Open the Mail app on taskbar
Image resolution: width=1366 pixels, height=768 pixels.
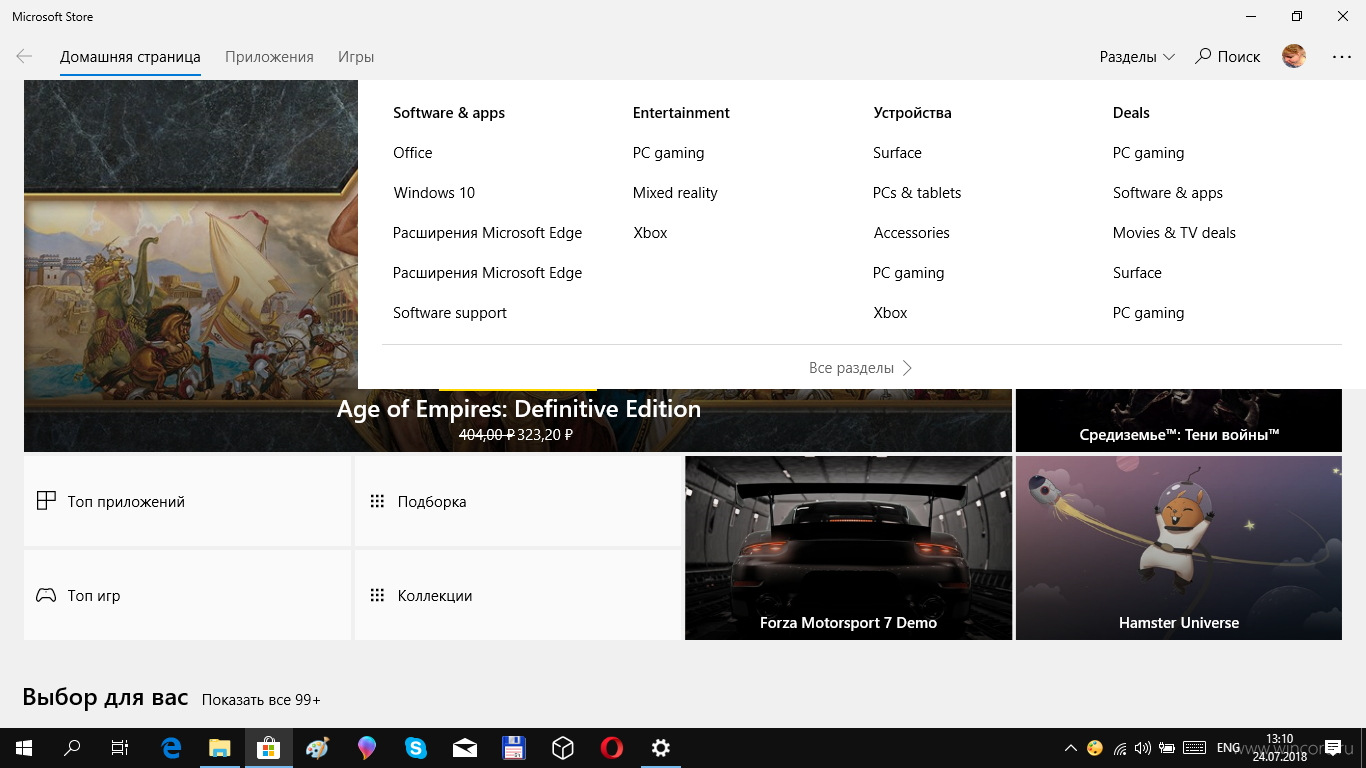click(464, 747)
